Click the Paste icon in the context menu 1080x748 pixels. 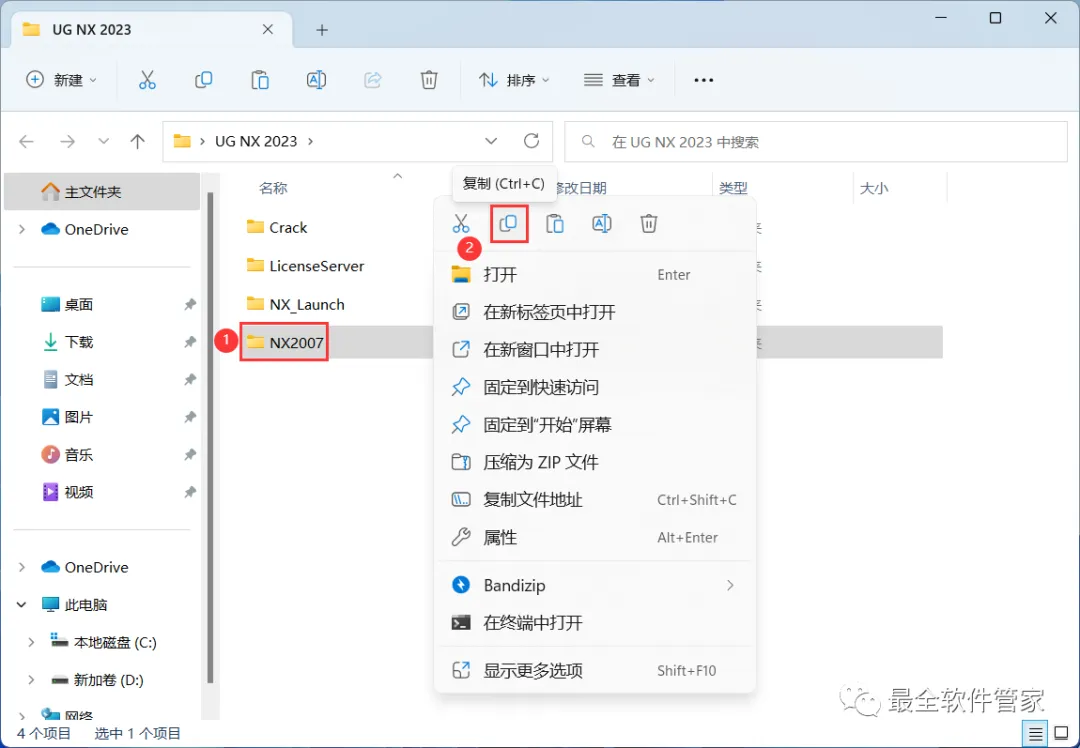555,223
